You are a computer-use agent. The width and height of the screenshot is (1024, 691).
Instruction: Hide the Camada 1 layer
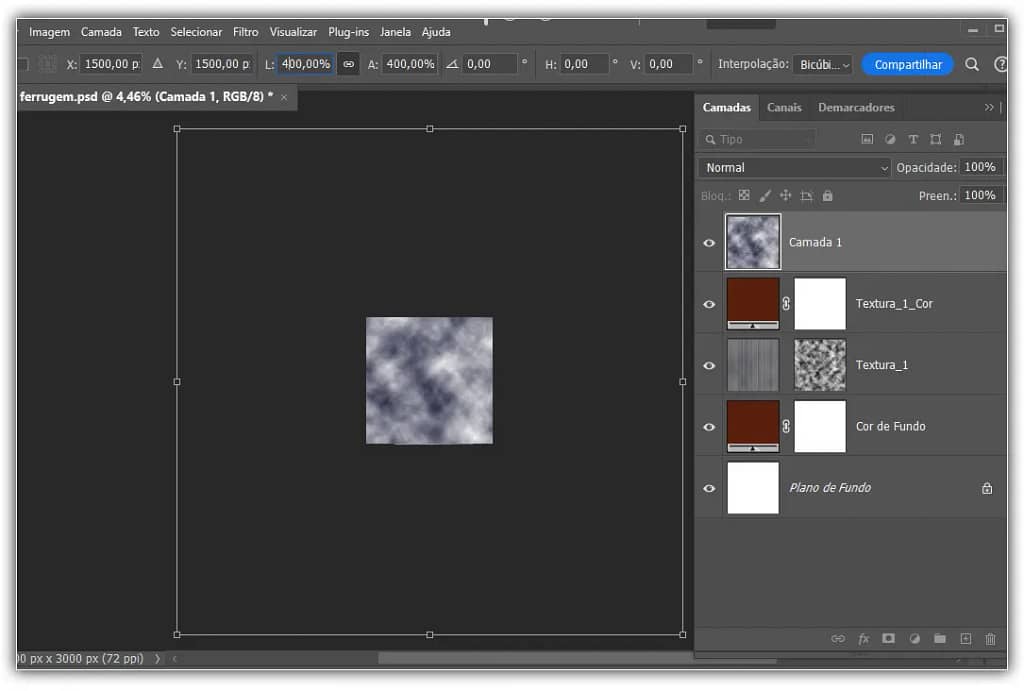tap(709, 243)
